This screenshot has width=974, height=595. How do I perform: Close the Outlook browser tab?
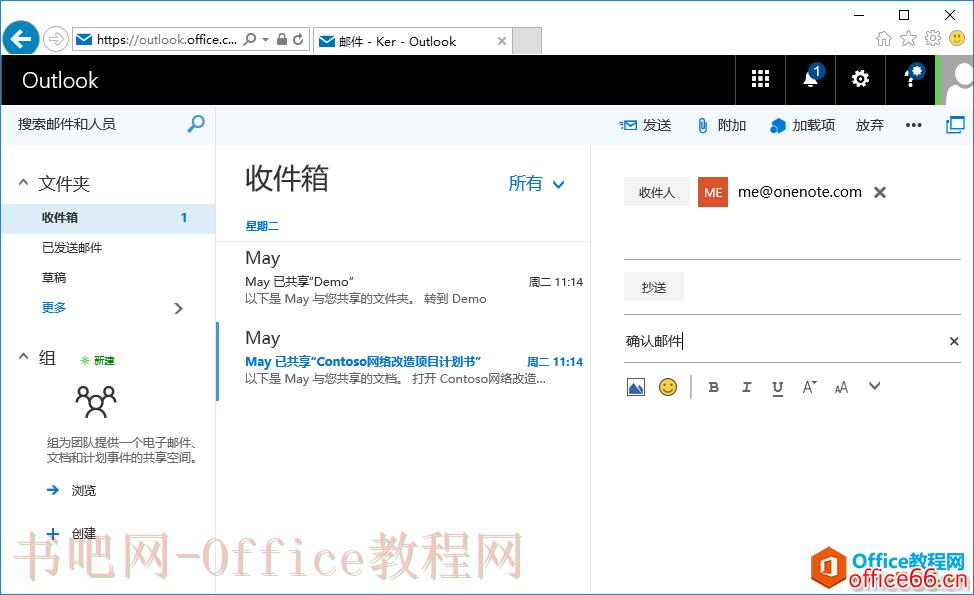pos(502,42)
